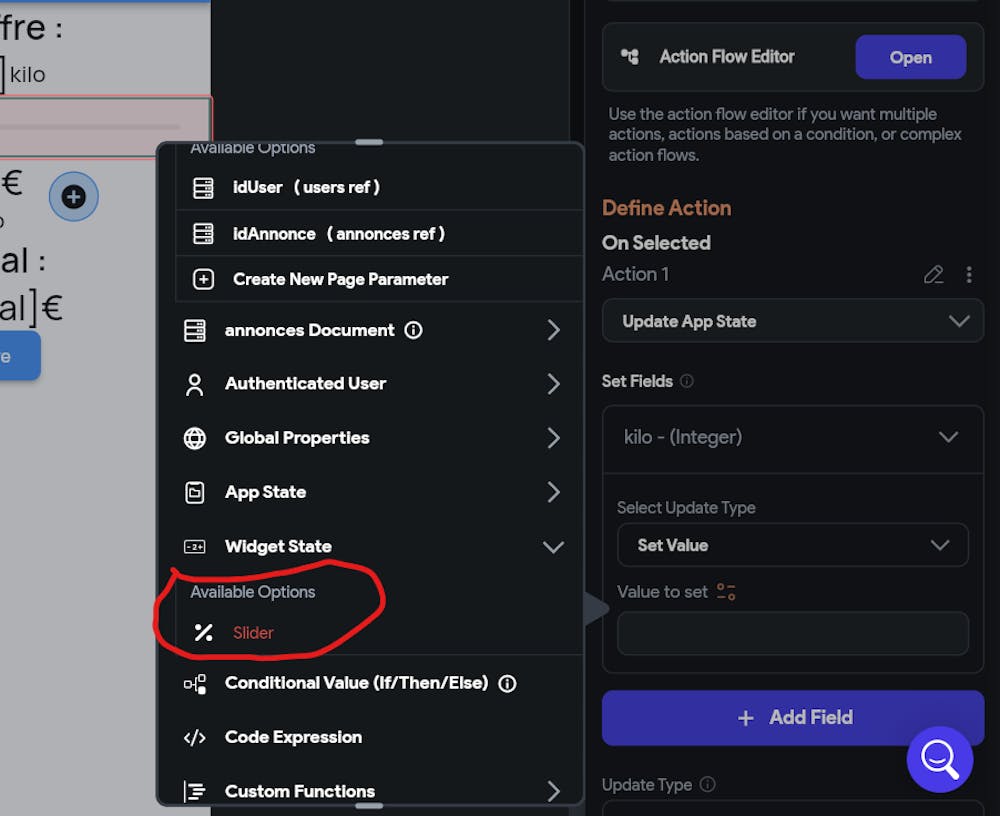Screen dimensions: 1000x816
Task: Expand the App State submenu
Action: [x=552, y=492]
